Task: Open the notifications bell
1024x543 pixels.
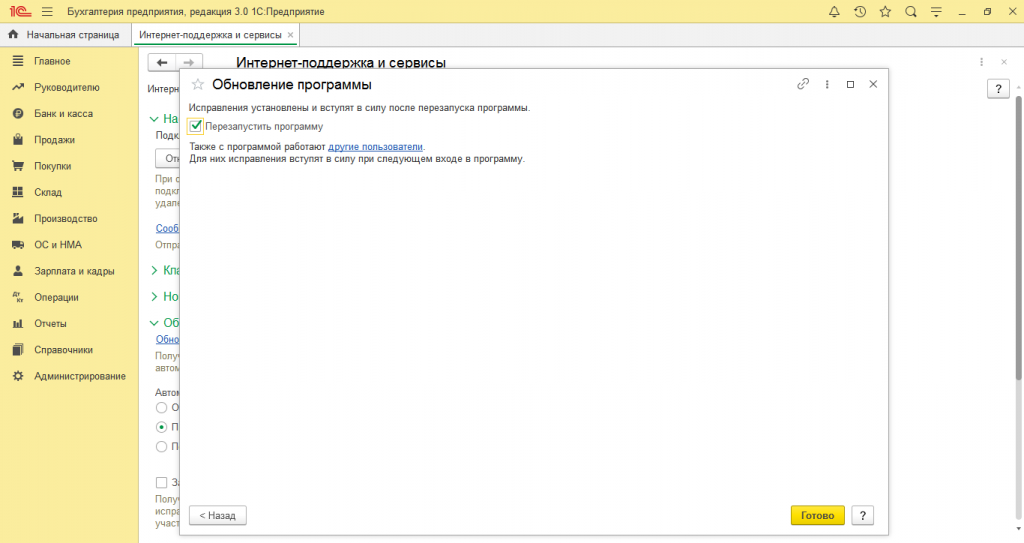Action: pos(834,12)
